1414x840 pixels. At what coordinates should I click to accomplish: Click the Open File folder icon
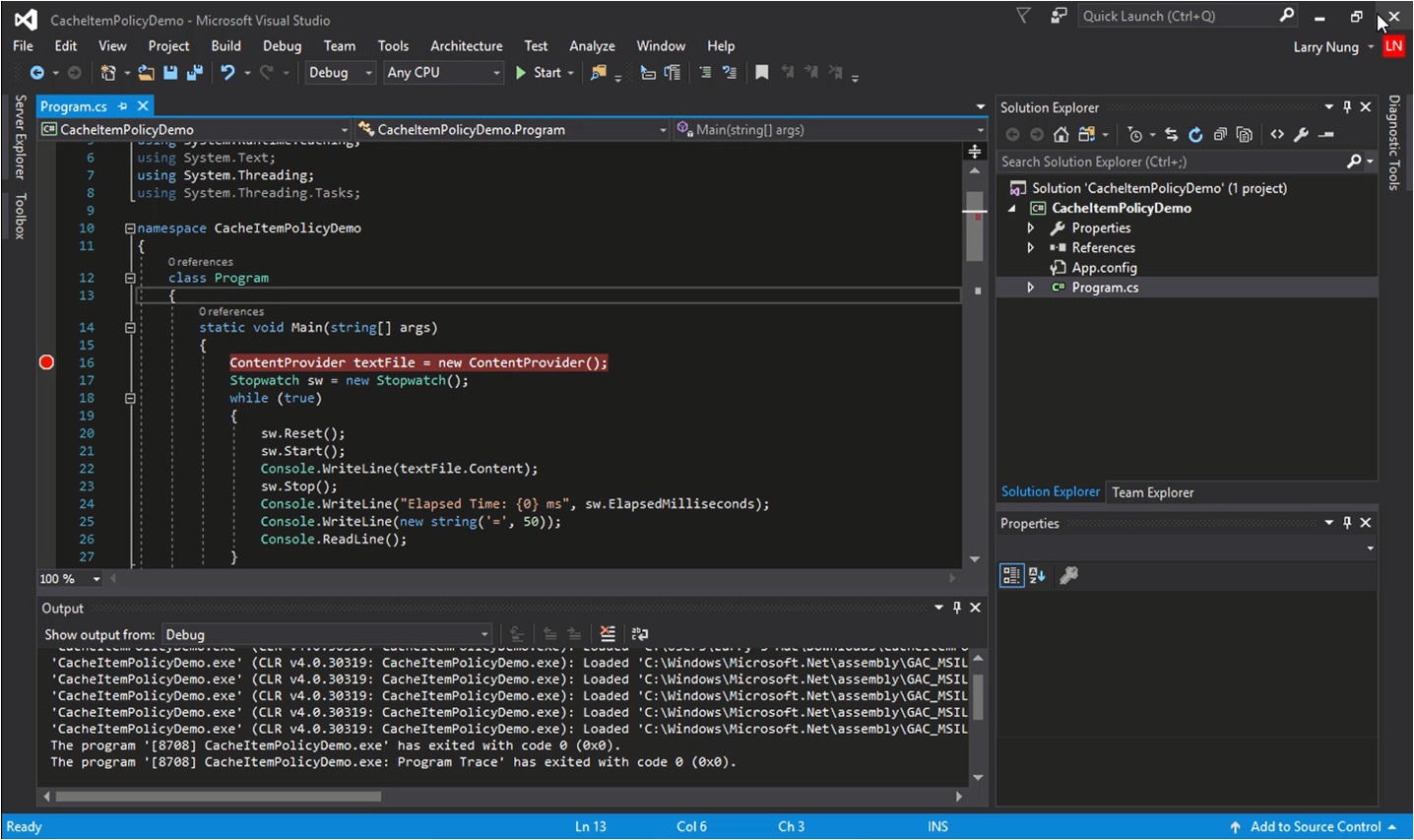pos(146,73)
